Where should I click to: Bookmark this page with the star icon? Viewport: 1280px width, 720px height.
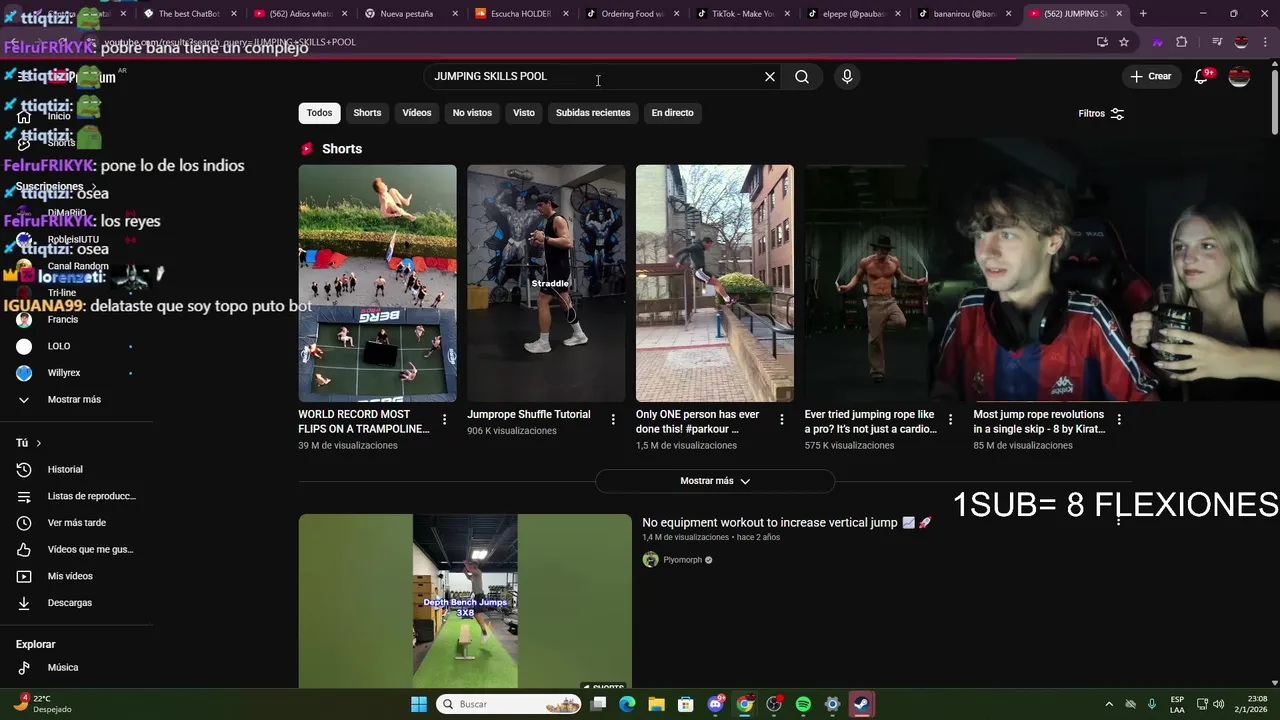click(x=1124, y=42)
